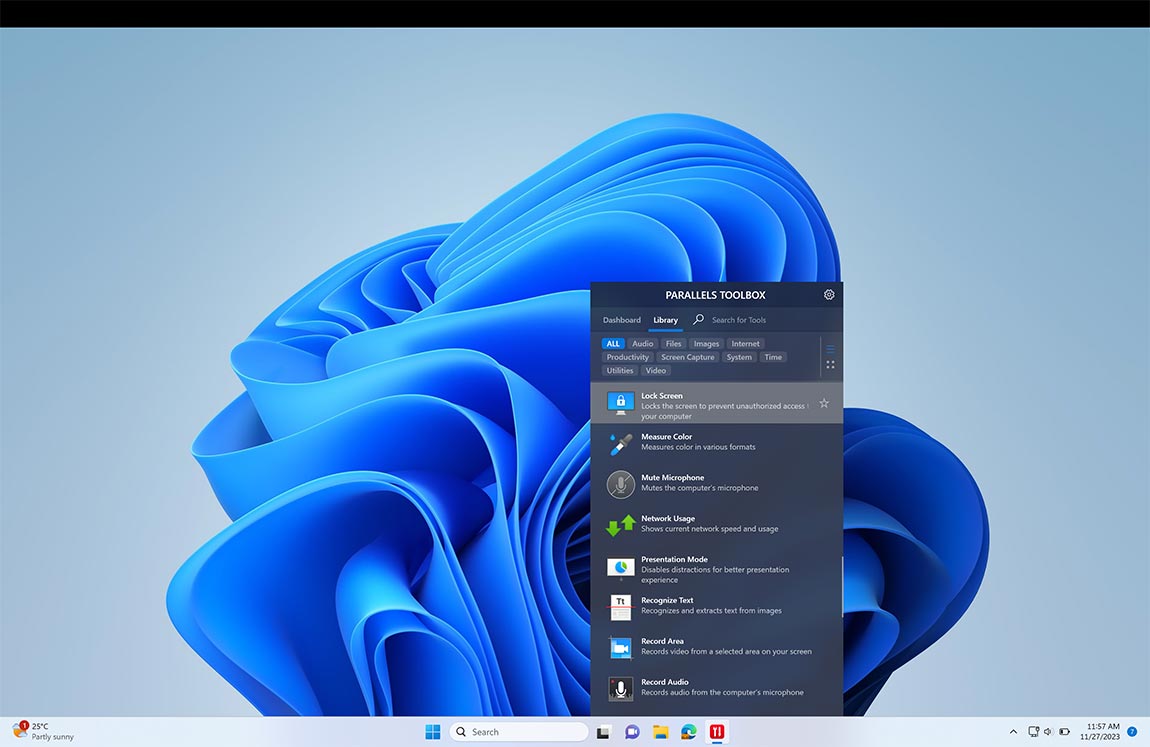Screen dimensions: 1150x747
Task: Launch the Measure Color eyedropper tool
Action: coord(620,443)
